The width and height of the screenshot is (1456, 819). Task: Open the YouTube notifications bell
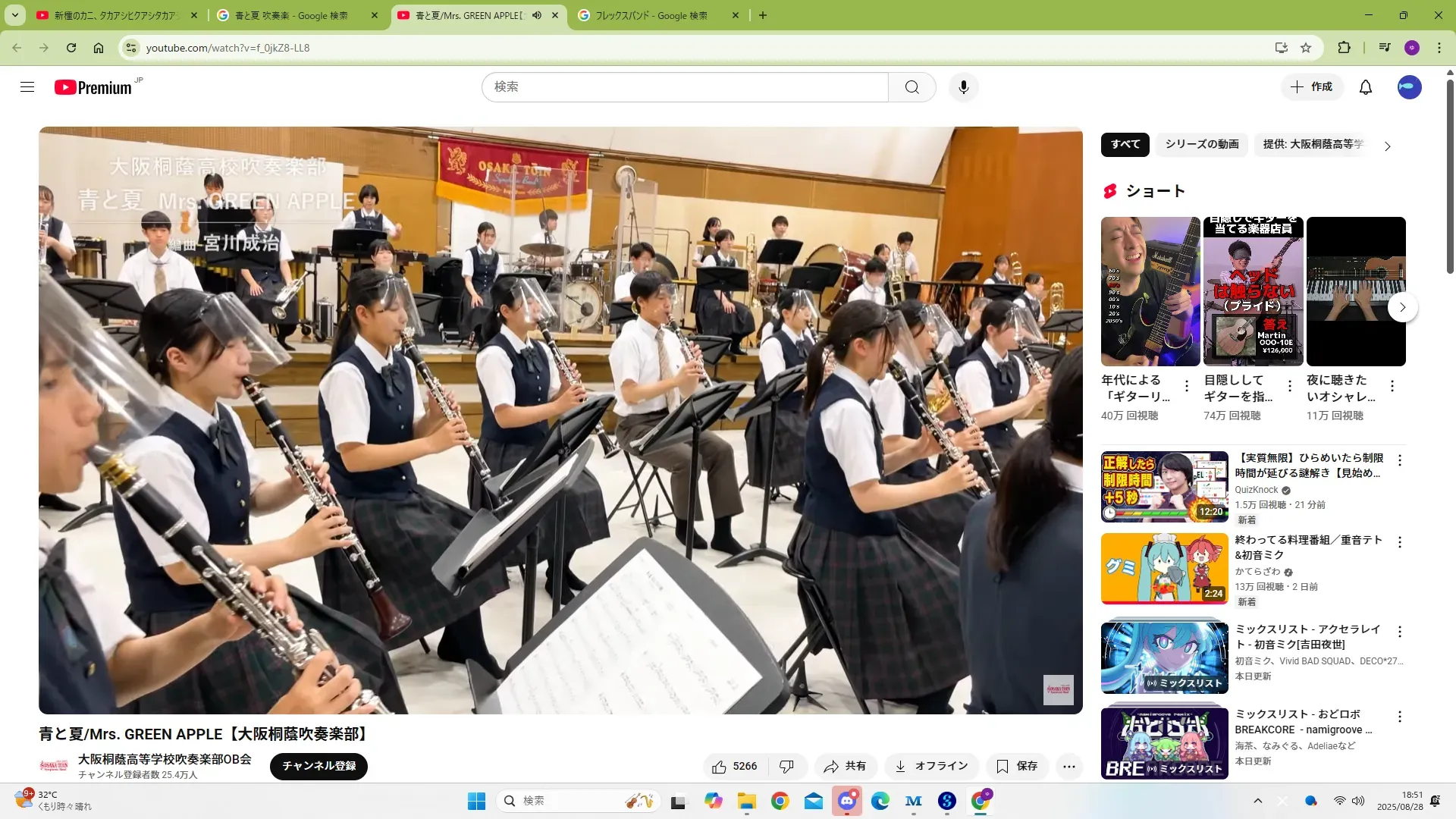tap(1365, 87)
